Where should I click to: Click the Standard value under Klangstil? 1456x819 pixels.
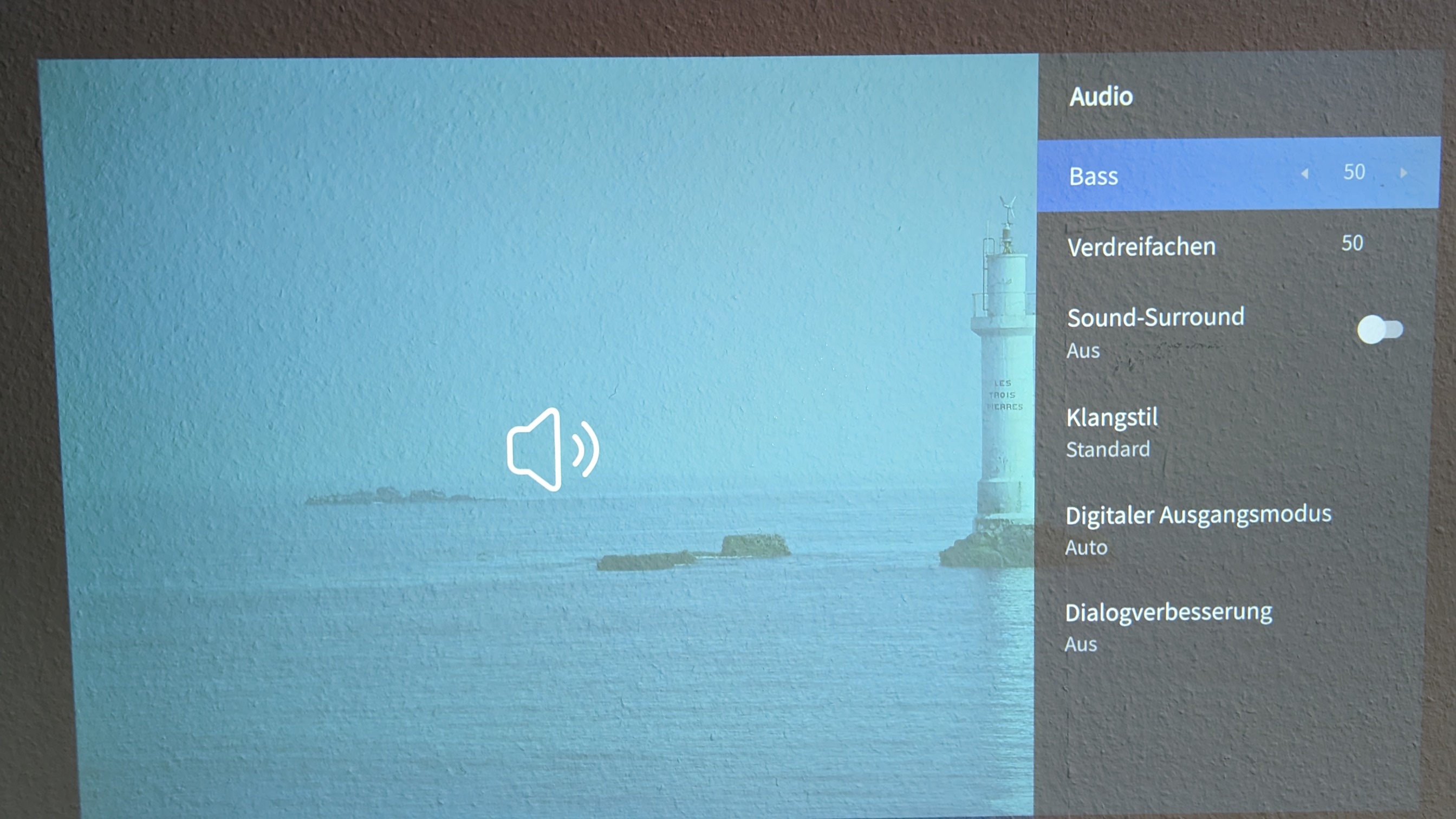coord(1107,450)
